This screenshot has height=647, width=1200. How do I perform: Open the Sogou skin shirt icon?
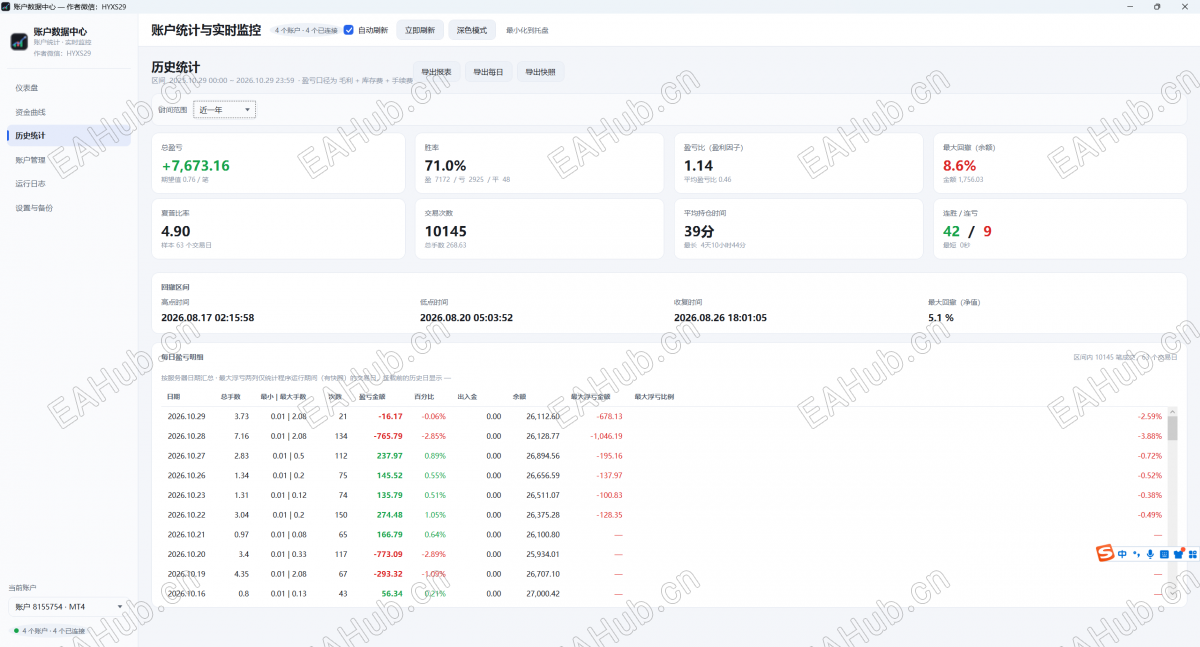[x=1179, y=554]
